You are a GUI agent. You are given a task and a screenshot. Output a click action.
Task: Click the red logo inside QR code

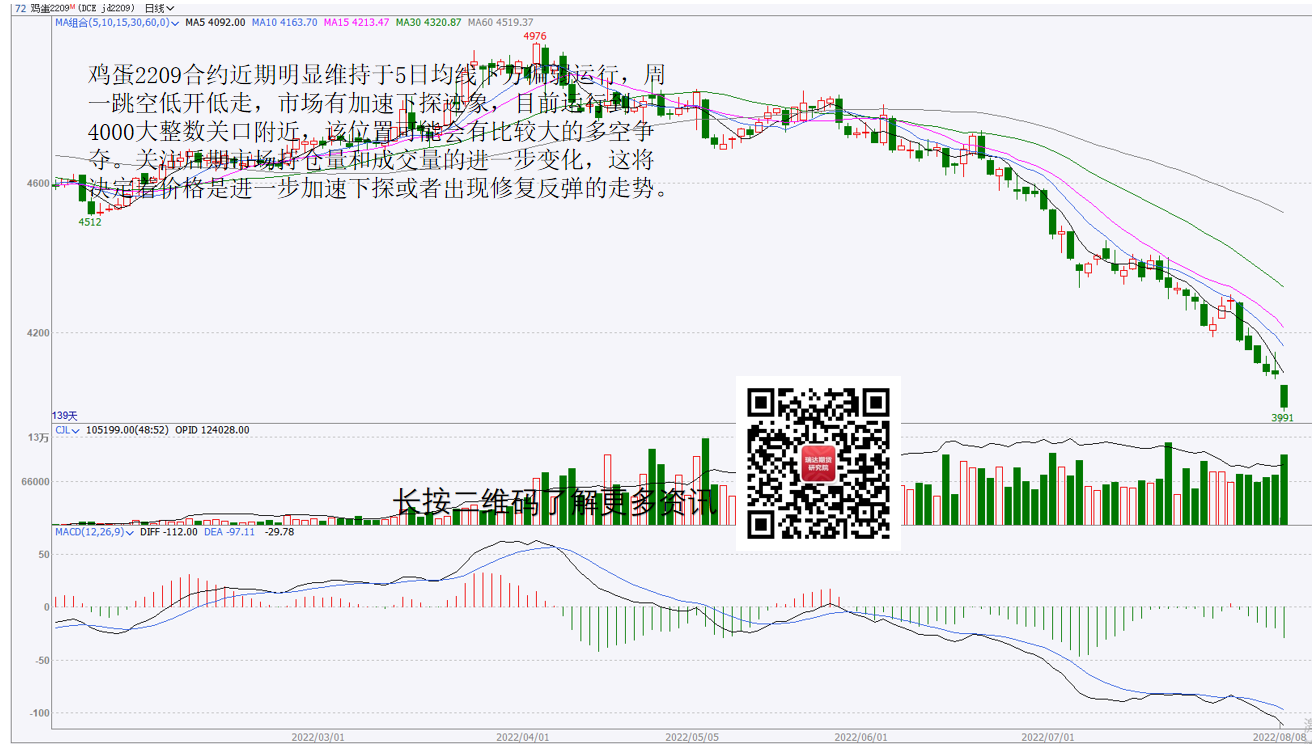818,463
